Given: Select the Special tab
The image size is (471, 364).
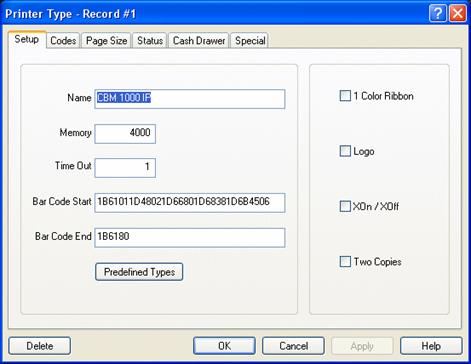Looking at the screenshot, I should click(x=250, y=41).
